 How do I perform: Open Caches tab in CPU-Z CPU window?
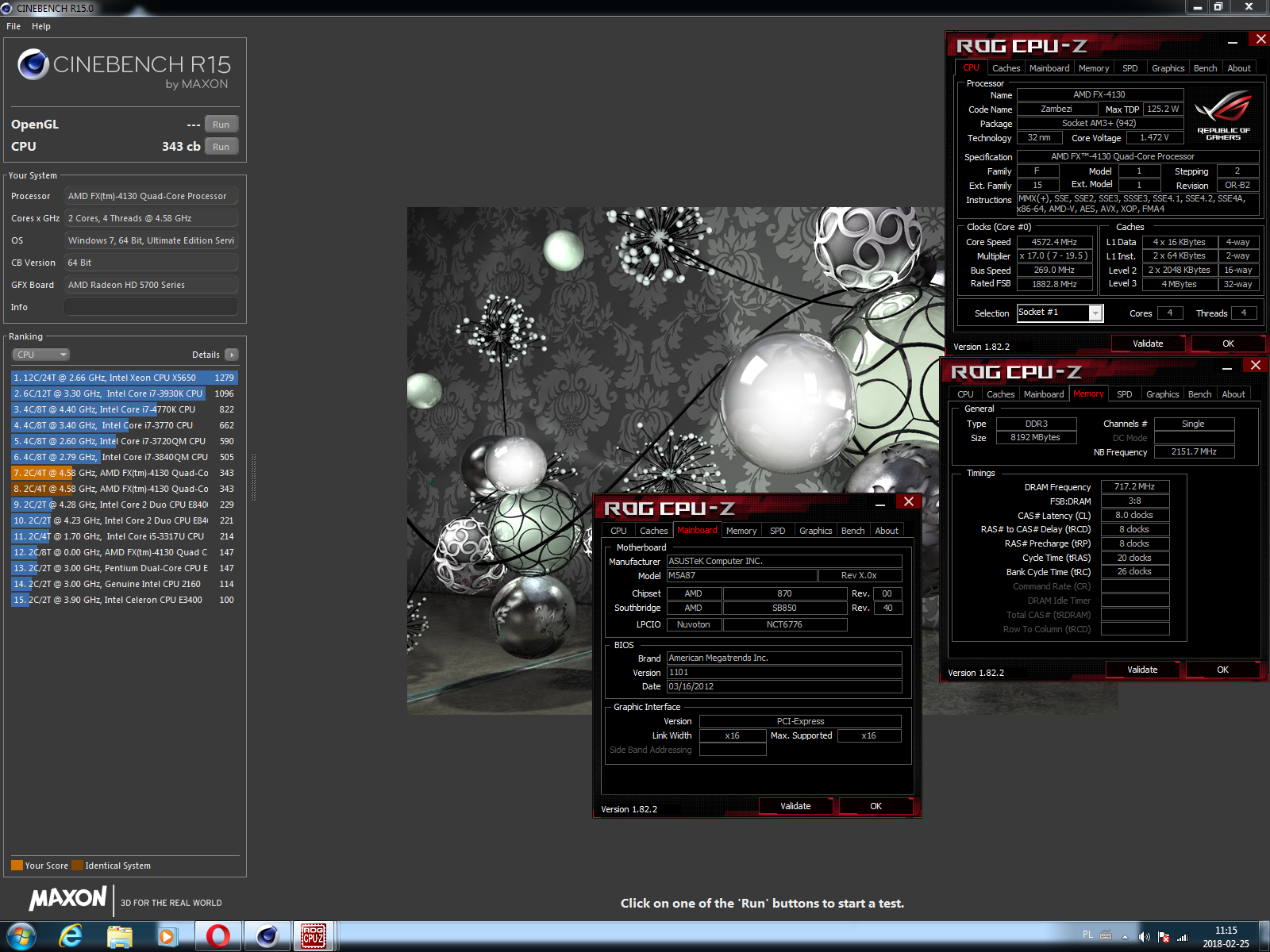(x=1006, y=68)
